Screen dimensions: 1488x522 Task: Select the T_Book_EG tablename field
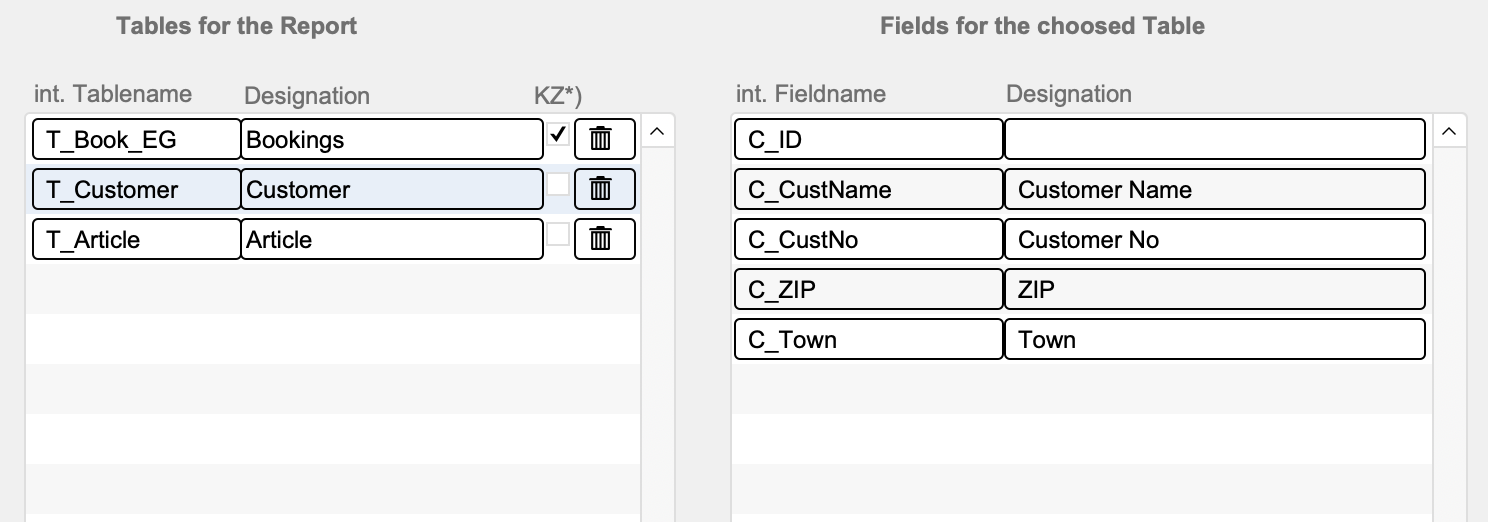click(x=136, y=139)
